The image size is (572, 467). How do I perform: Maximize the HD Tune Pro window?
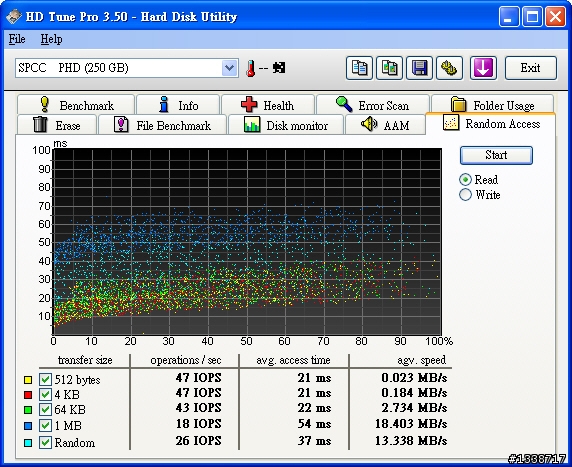tap(532, 17)
